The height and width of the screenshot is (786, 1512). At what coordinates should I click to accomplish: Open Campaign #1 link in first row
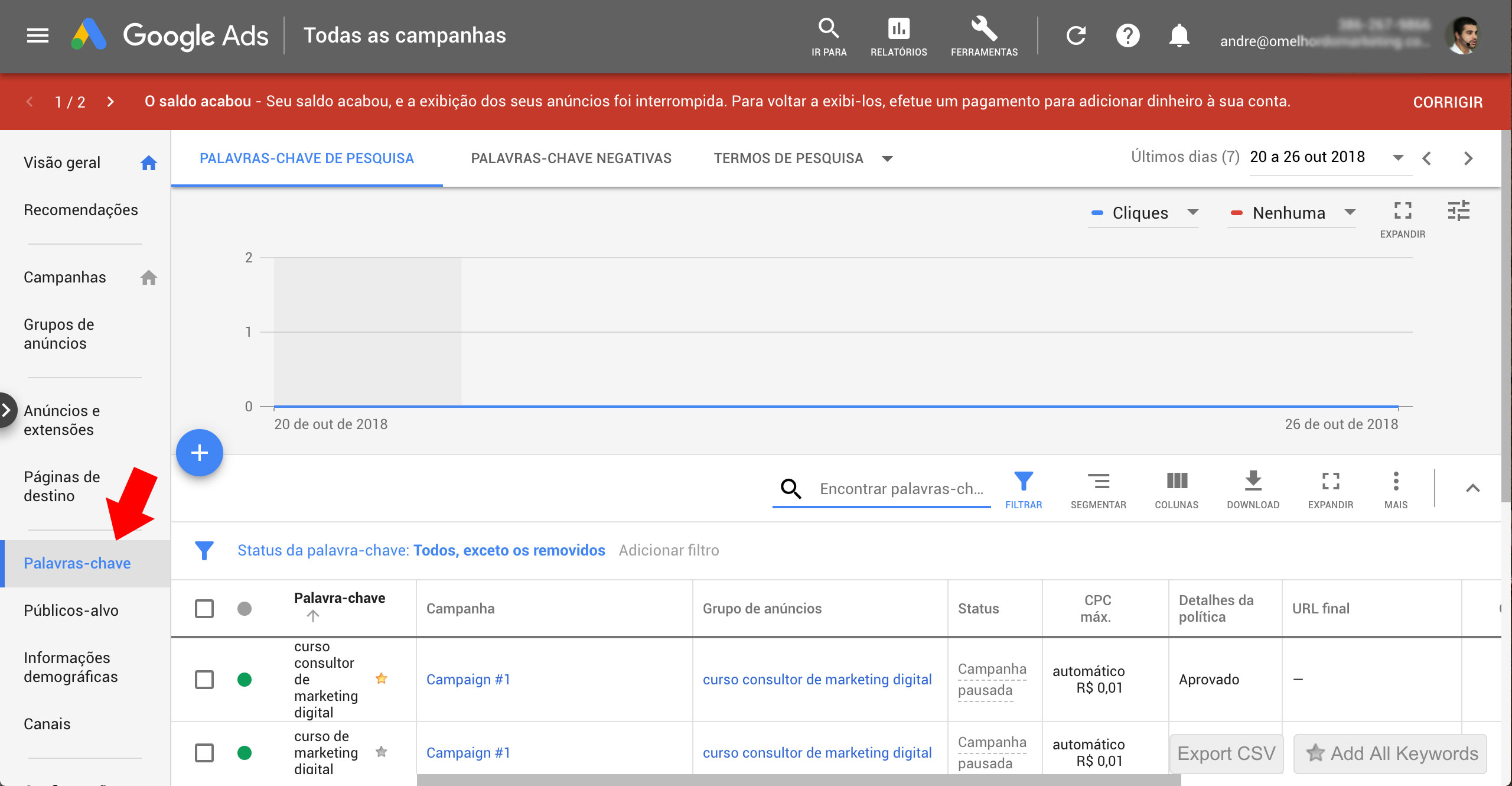(468, 679)
